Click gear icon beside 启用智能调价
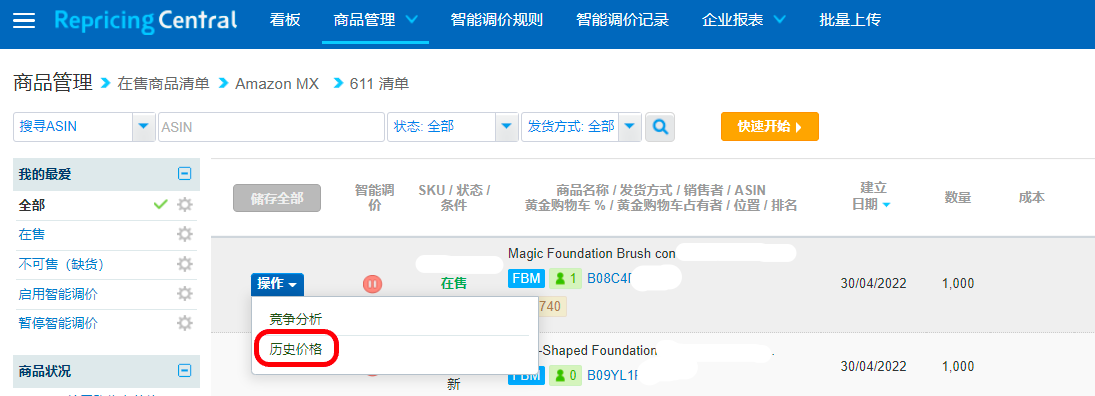 click(184, 293)
